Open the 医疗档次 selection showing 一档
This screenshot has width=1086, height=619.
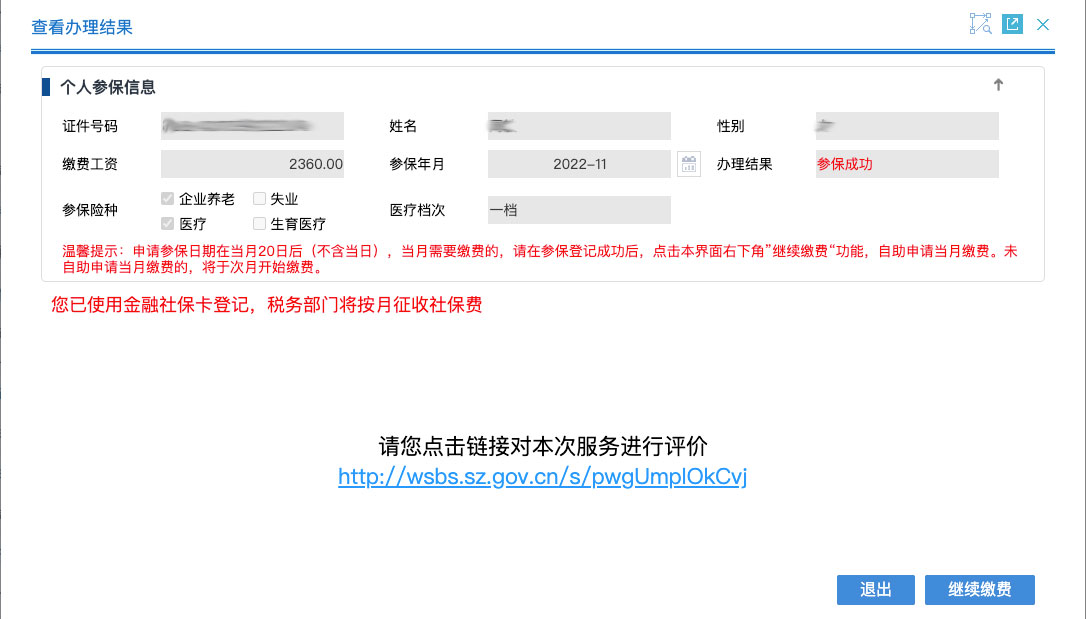pos(578,210)
